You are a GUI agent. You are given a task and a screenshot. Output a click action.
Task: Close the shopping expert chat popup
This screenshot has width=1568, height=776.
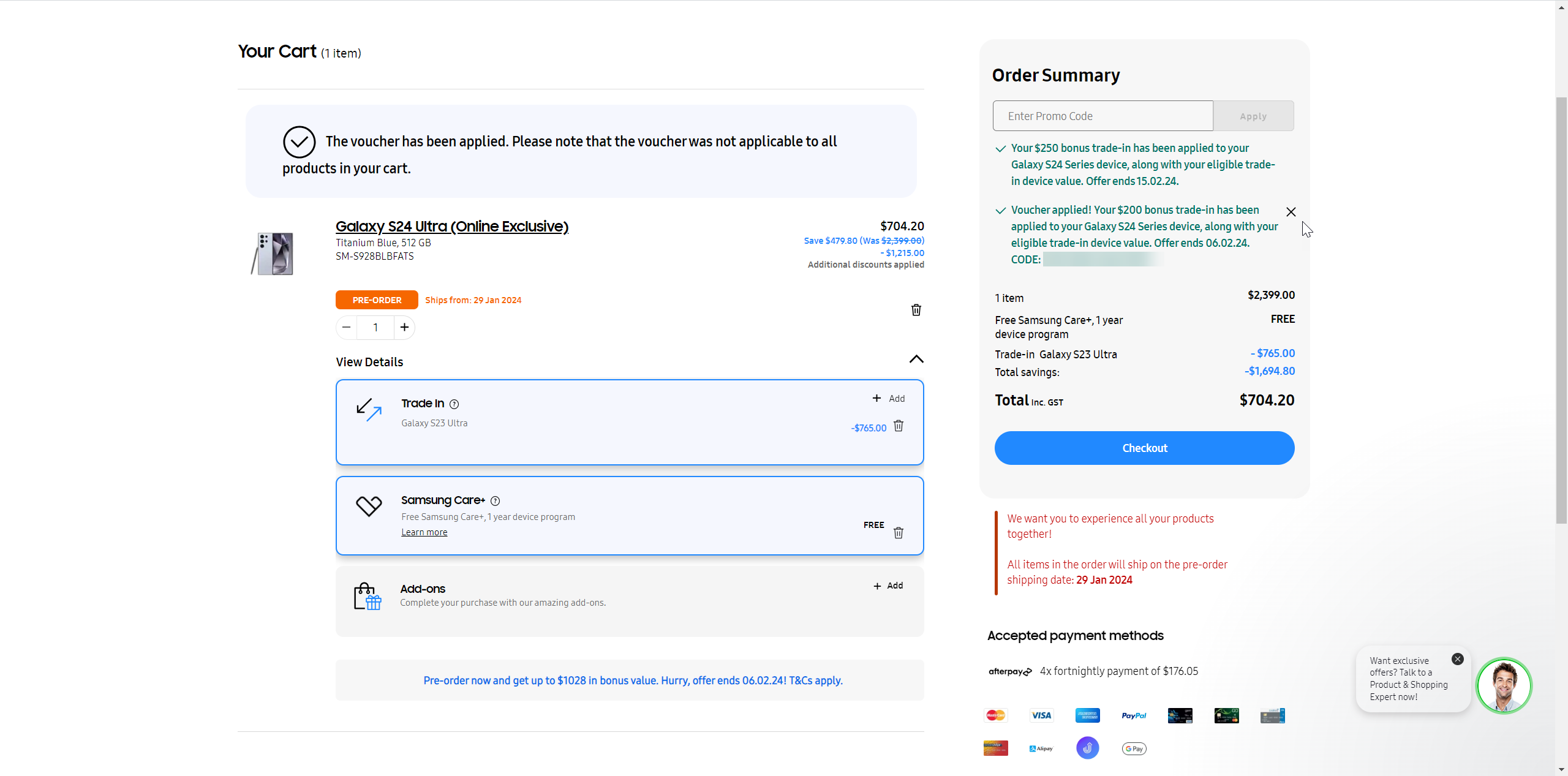pos(1458,659)
